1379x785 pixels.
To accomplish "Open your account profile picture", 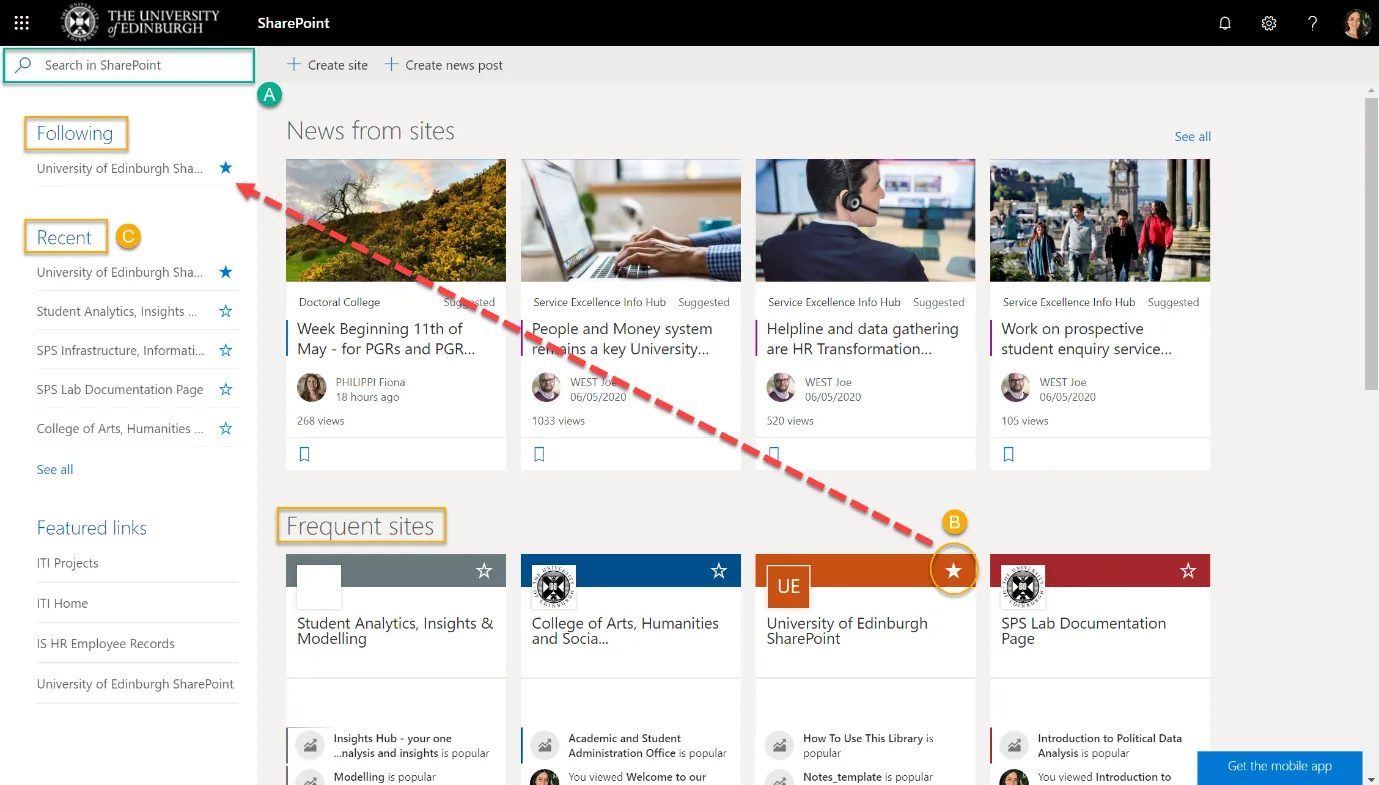I will click(1356, 22).
